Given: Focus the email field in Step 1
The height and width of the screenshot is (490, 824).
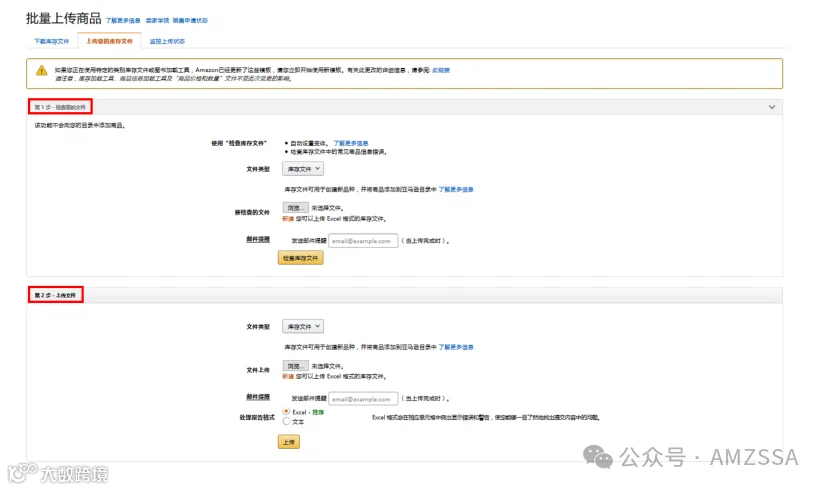Looking at the screenshot, I should (x=363, y=241).
